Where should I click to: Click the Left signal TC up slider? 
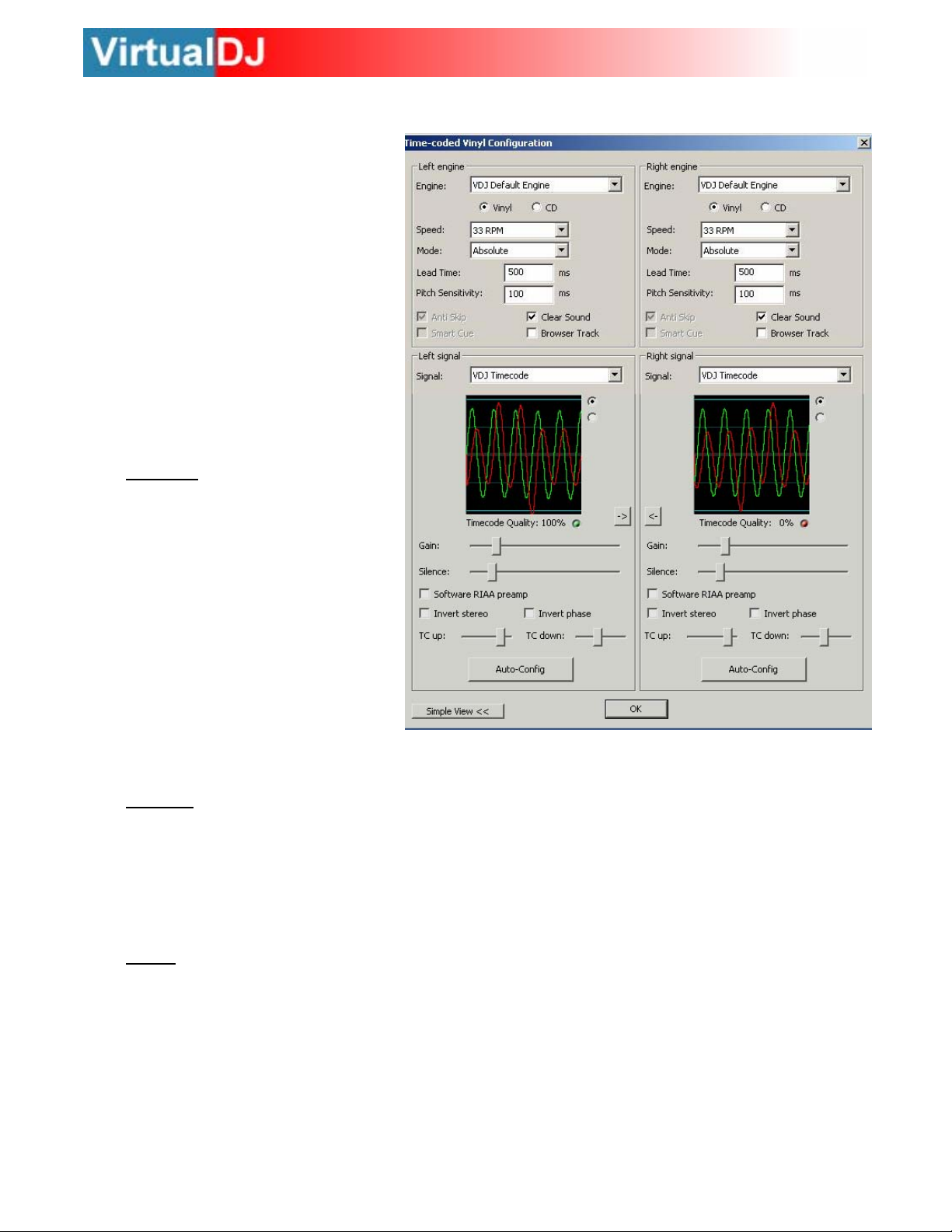point(486,637)
